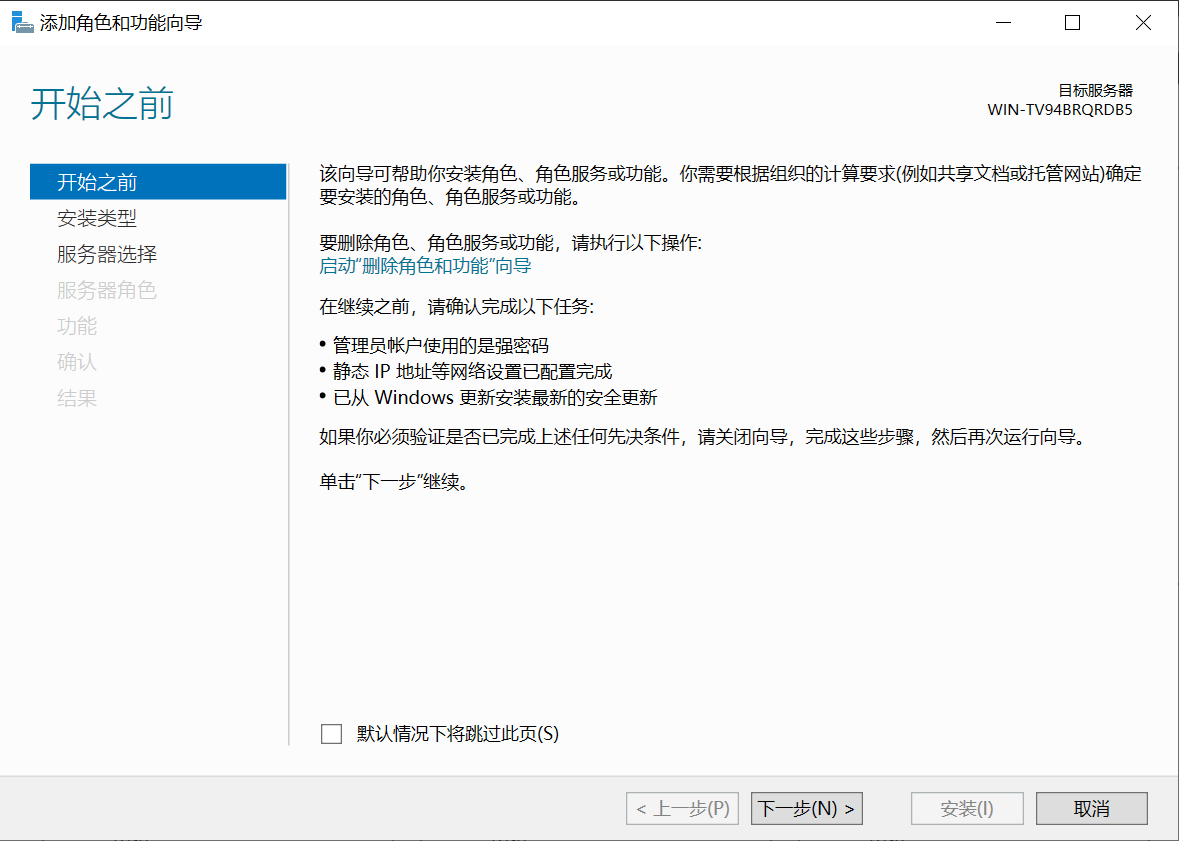
Task: Tick the 默认情况下将跳过此页 checkbox
Action: (331, 734)
